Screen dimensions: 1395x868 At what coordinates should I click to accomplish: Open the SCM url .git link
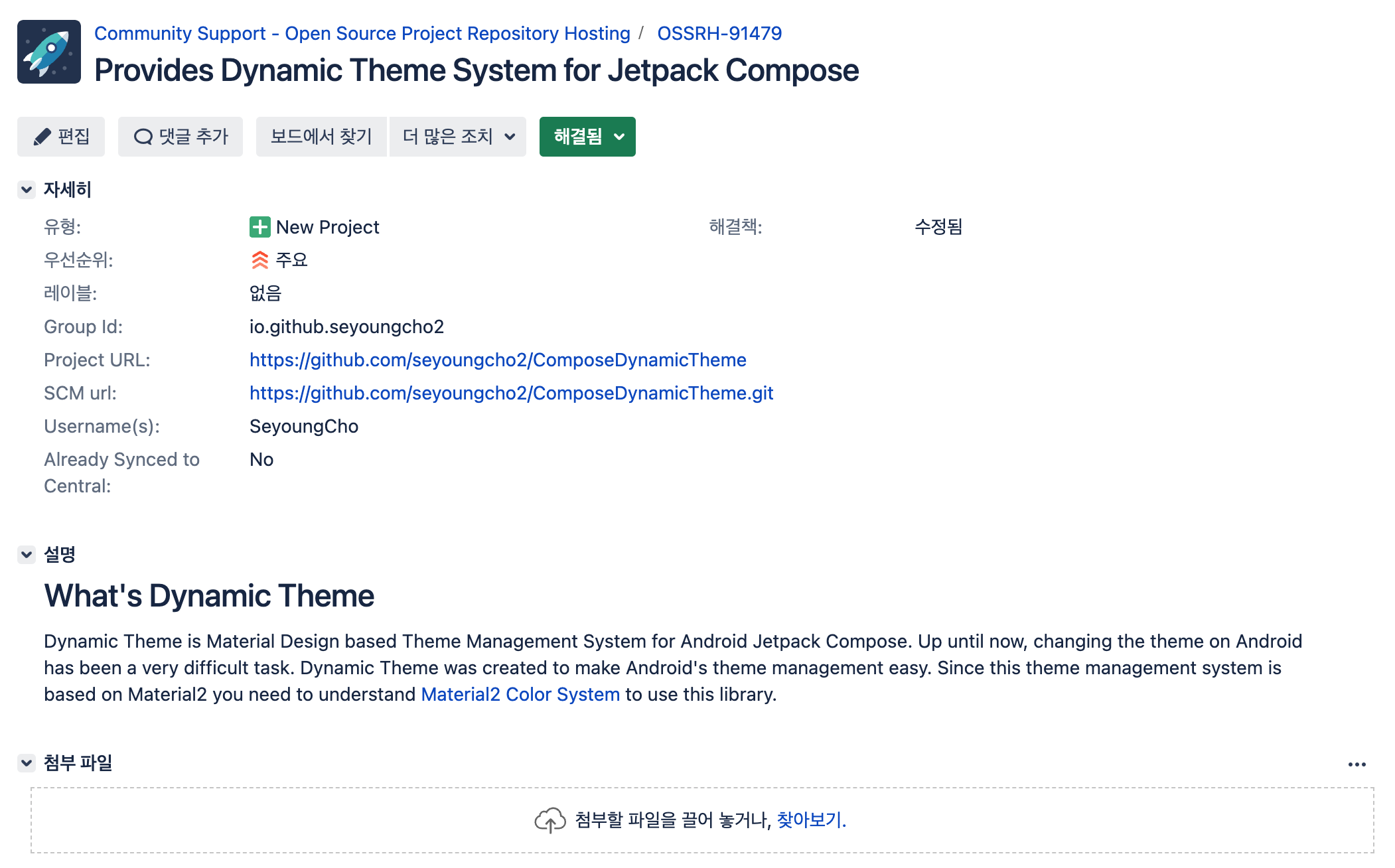coord(511,393)
